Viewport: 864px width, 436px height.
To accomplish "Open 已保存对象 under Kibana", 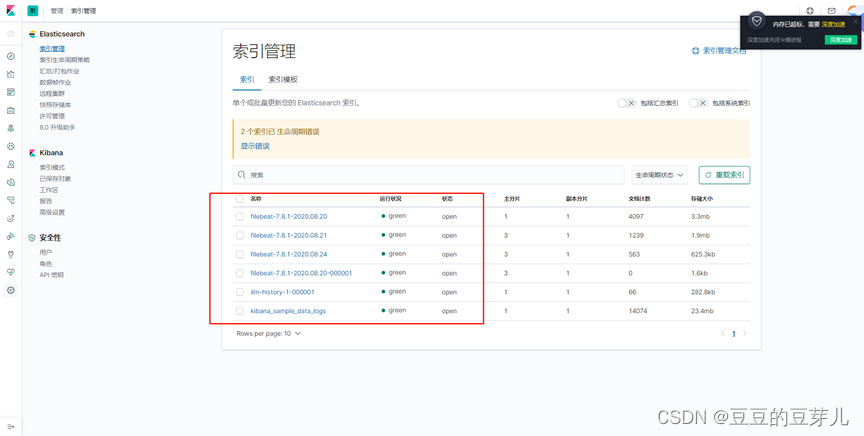I will 55,179.
